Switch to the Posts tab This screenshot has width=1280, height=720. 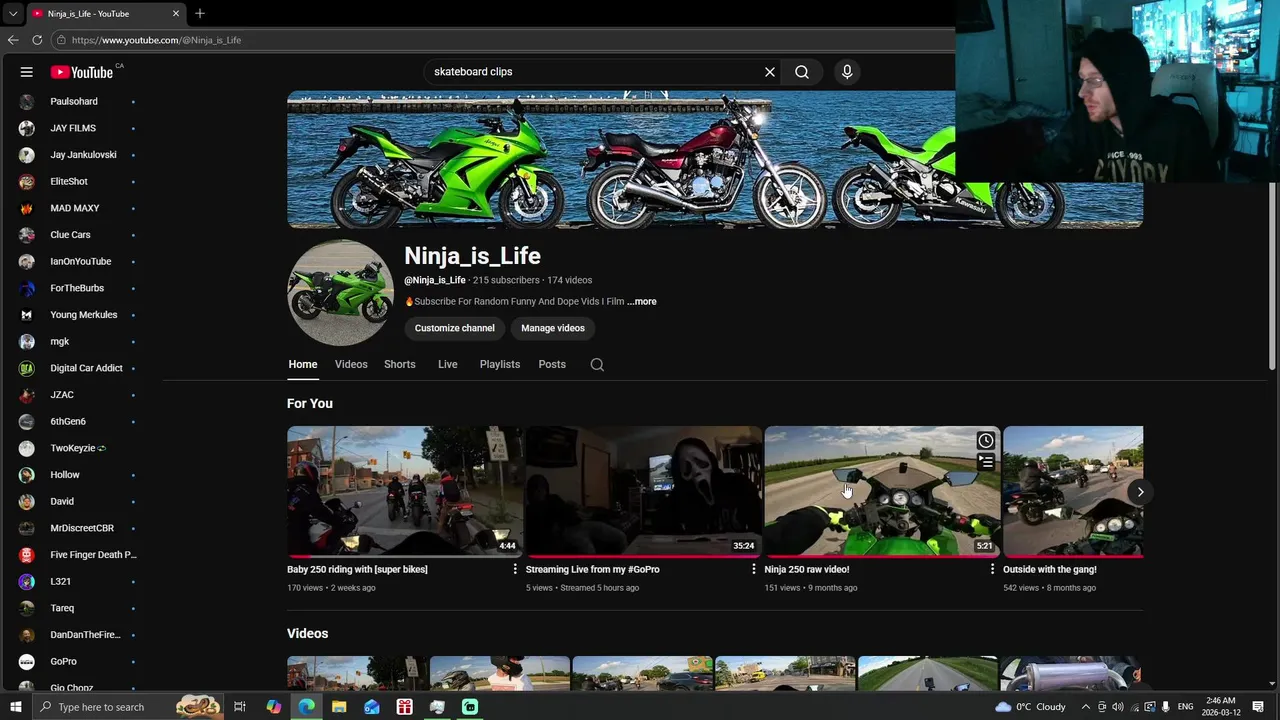[x=552, y=365]
